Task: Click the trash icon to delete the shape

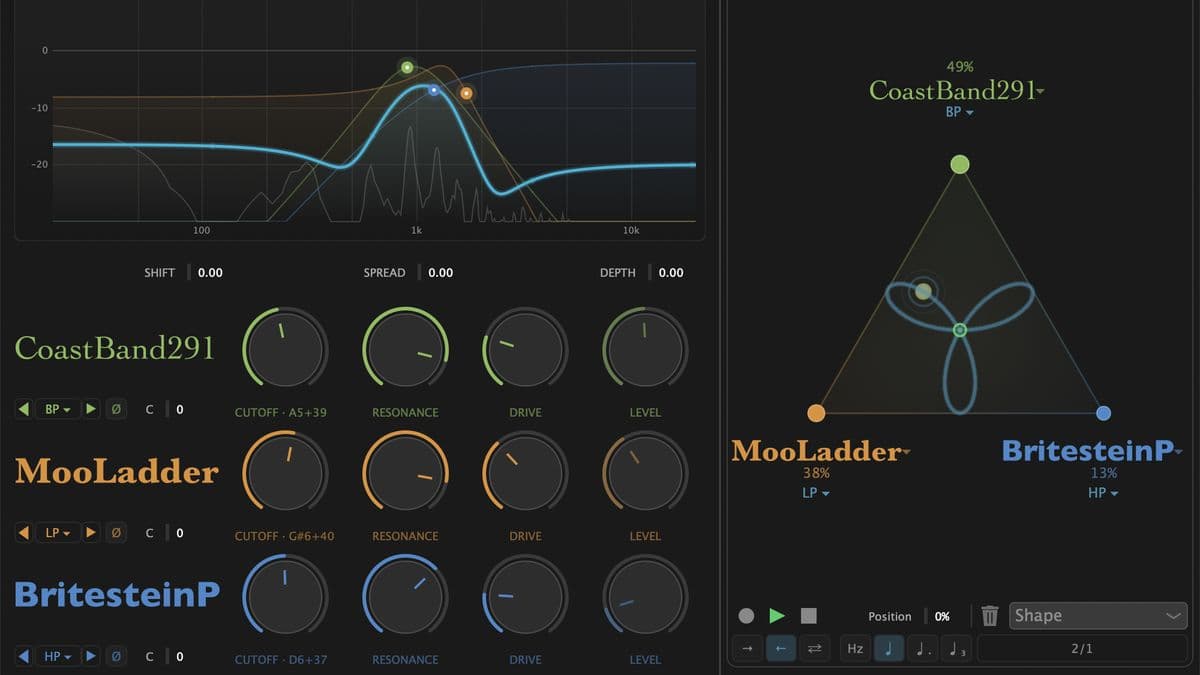Action: coord(989,616)
